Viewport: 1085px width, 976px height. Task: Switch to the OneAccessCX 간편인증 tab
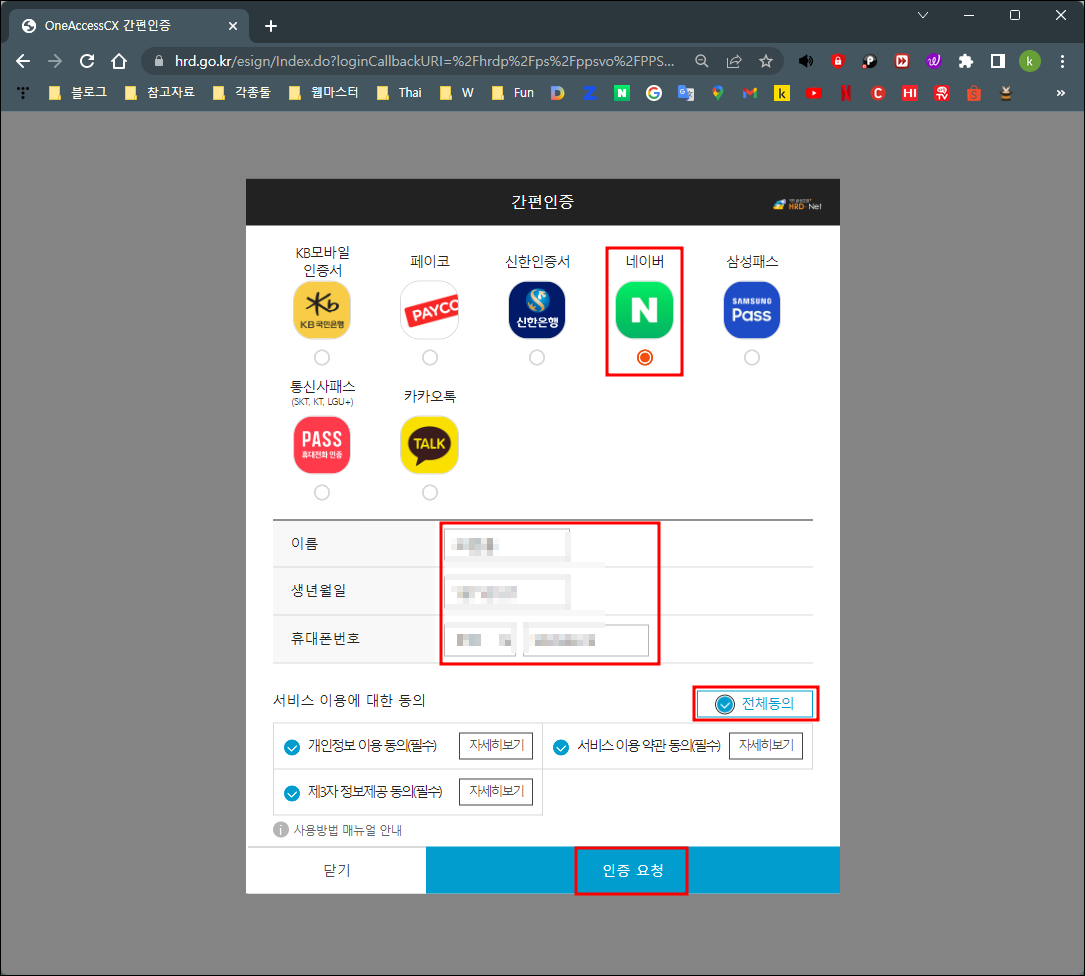click(x=120, y=26)
